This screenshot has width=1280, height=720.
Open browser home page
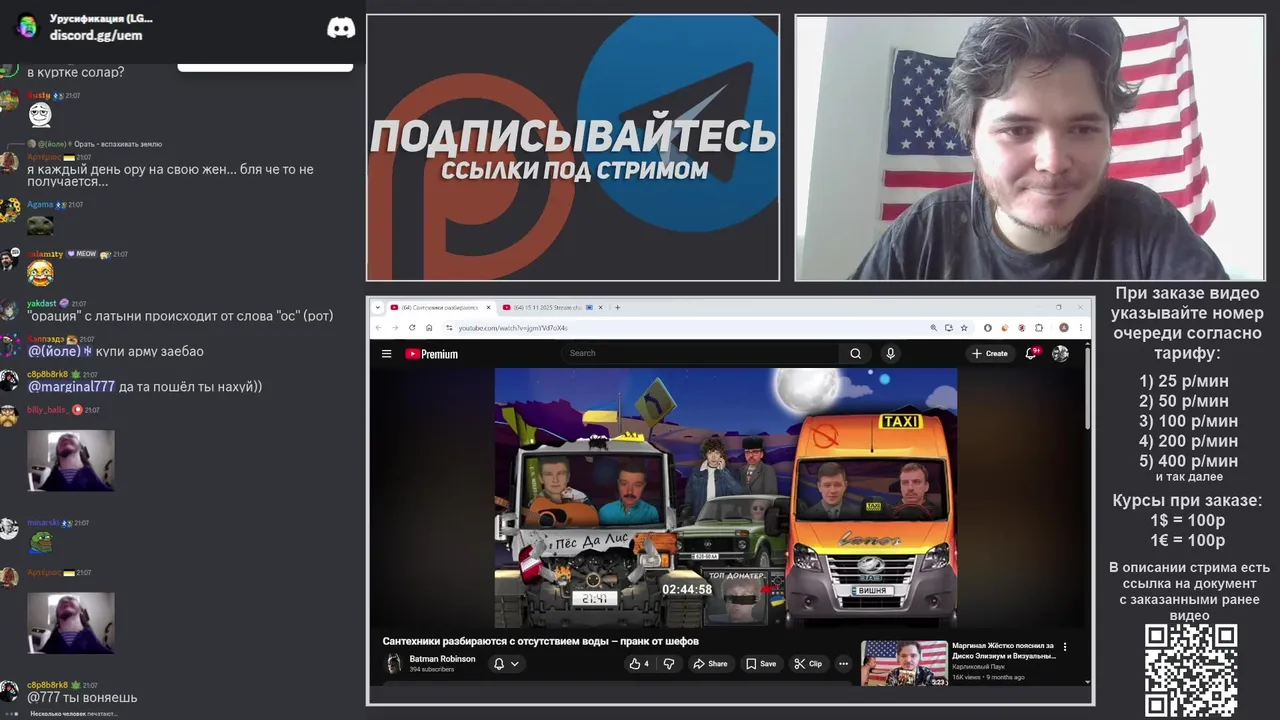click(x=429, y=327)
